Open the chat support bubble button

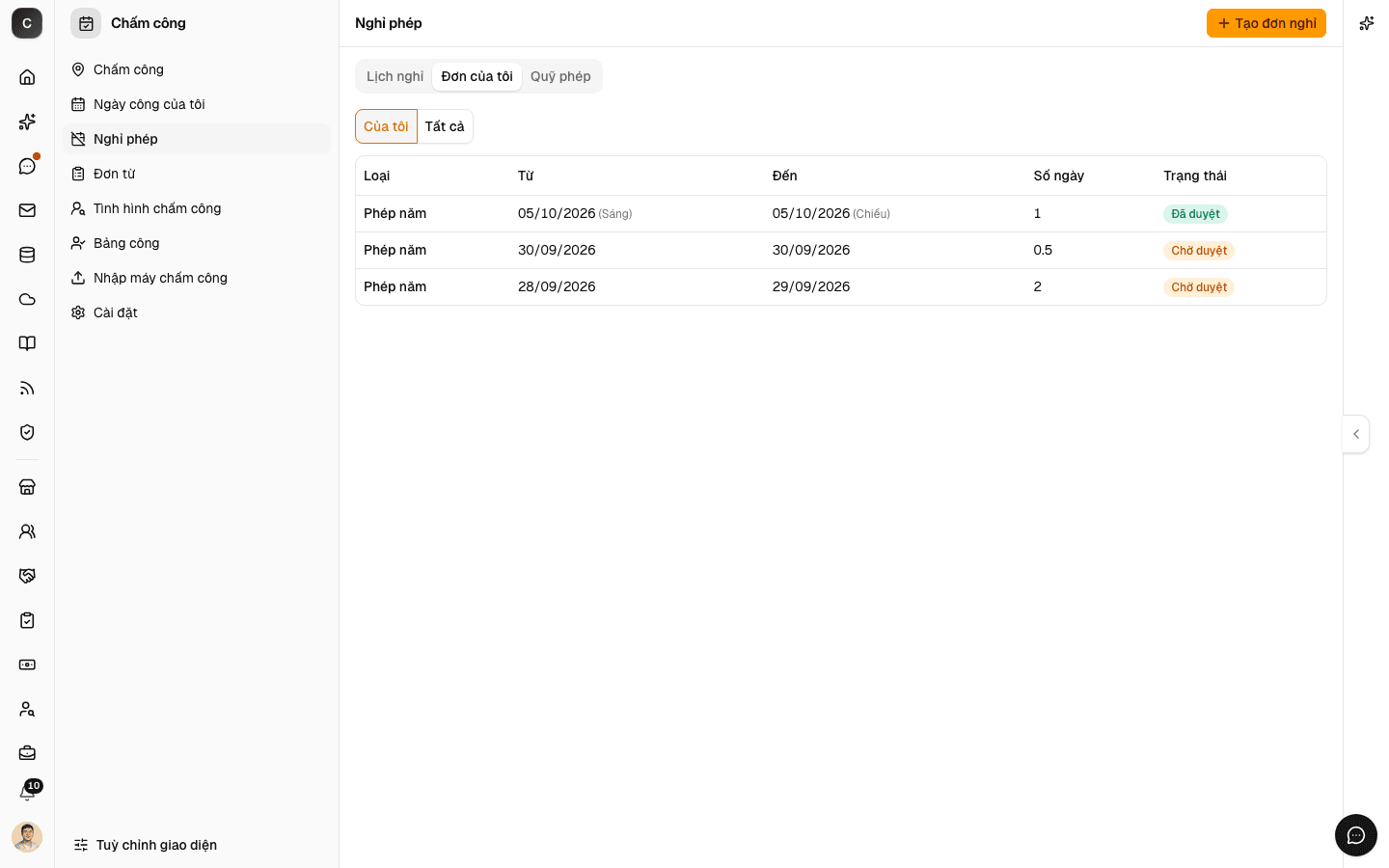pyautogui.click(x=1356, y=835)
